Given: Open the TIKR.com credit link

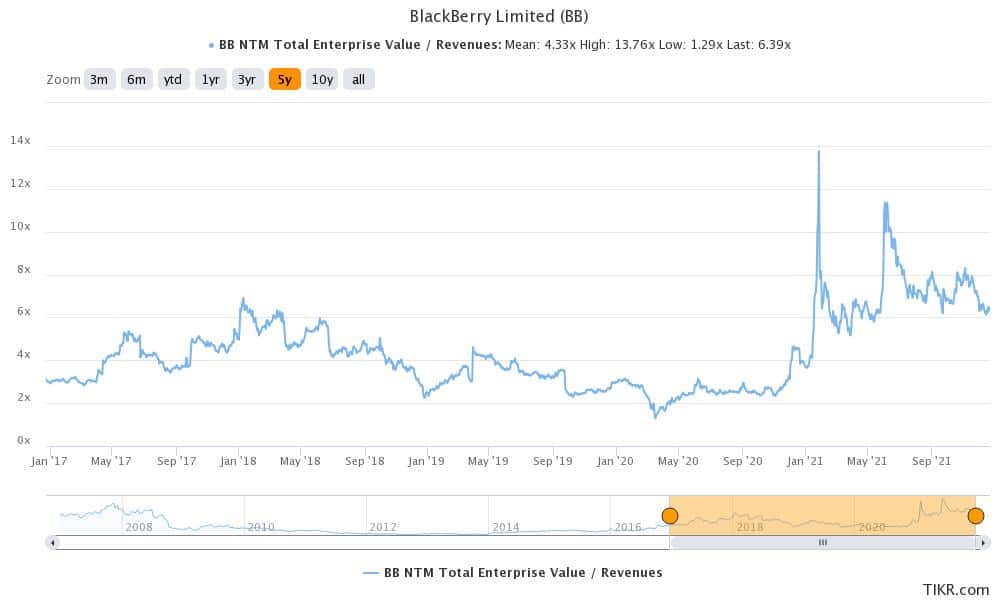Looking at the screenshot, I should click(x=955, y=590).
